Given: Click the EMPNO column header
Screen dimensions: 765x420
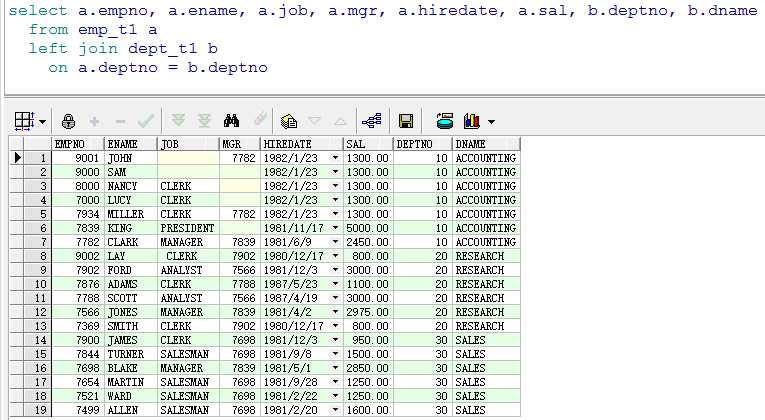Looking at the screenshot, I should coord(78,144).
